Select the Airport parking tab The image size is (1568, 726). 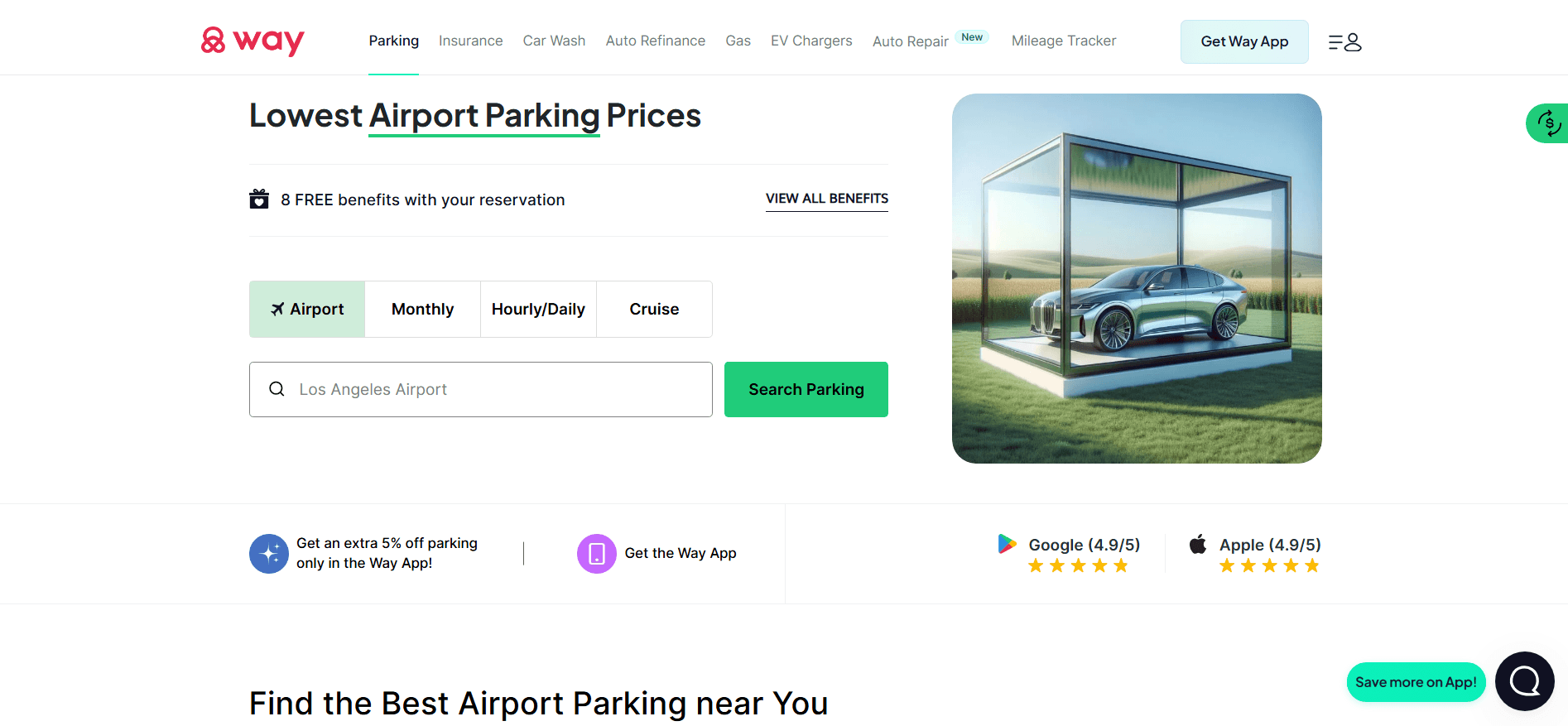[x=307, y=309]
